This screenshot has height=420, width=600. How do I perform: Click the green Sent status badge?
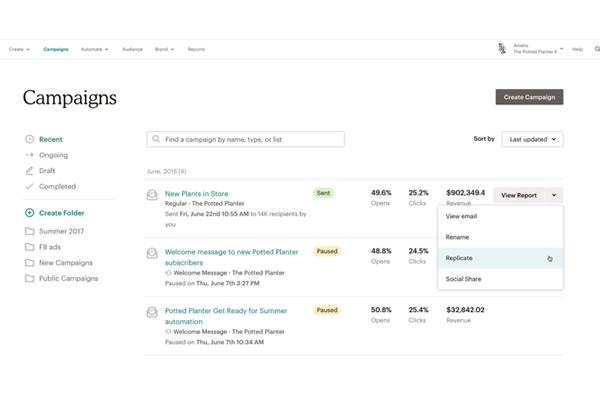click(323, 193)
